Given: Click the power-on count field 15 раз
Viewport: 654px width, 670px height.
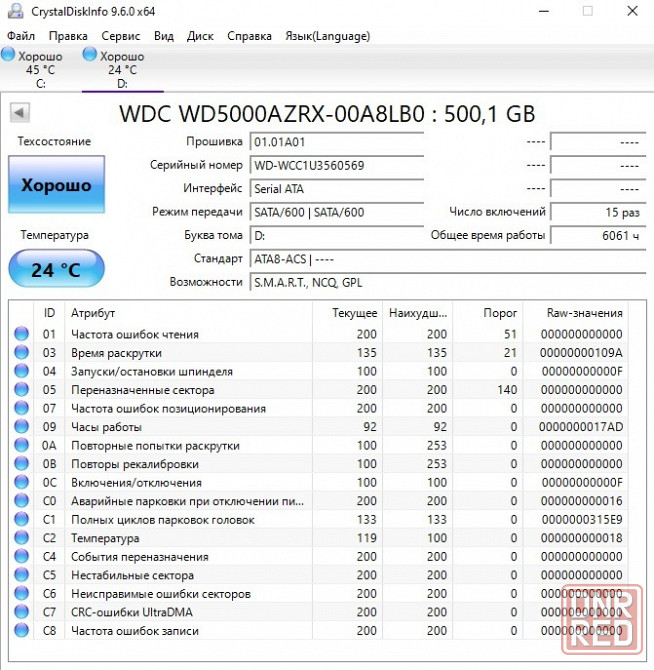Looking at the screenshot, I should (598, 212).
